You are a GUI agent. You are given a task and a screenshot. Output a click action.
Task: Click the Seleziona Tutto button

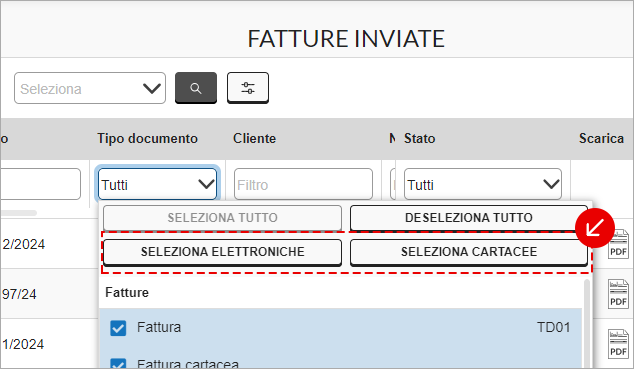222,218
